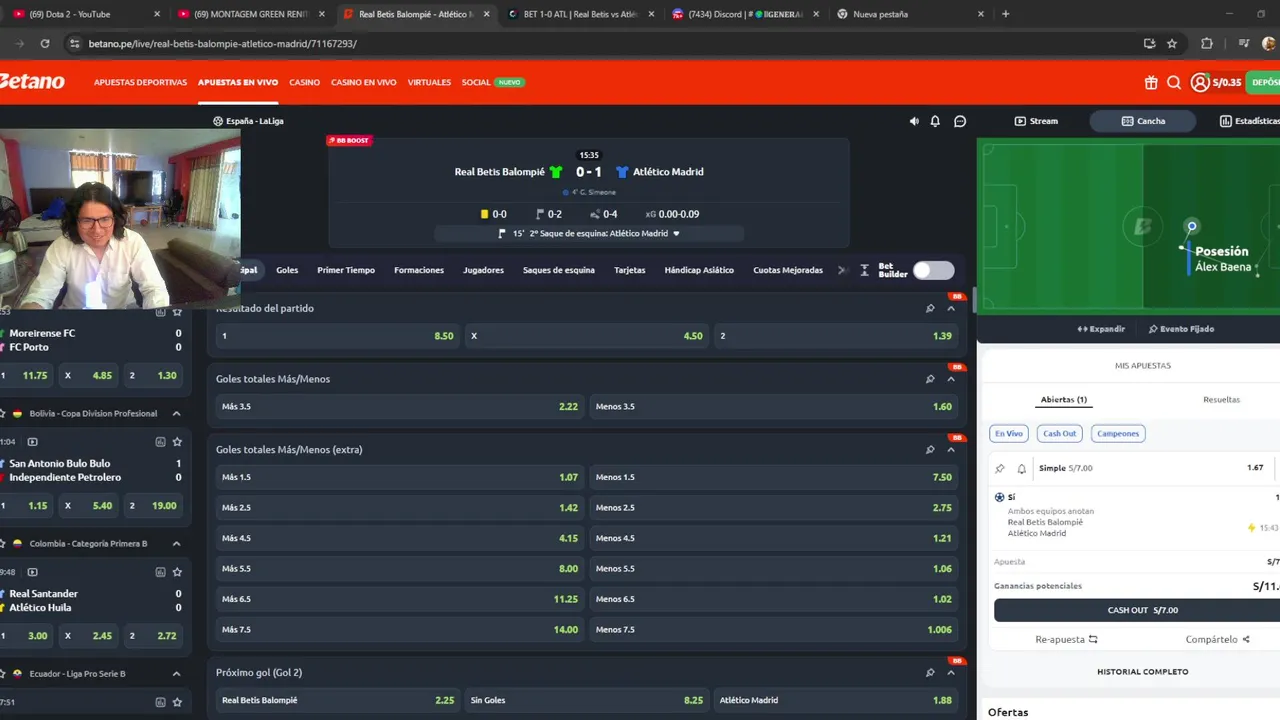Open the user account profile icon

click(1200, 83)
